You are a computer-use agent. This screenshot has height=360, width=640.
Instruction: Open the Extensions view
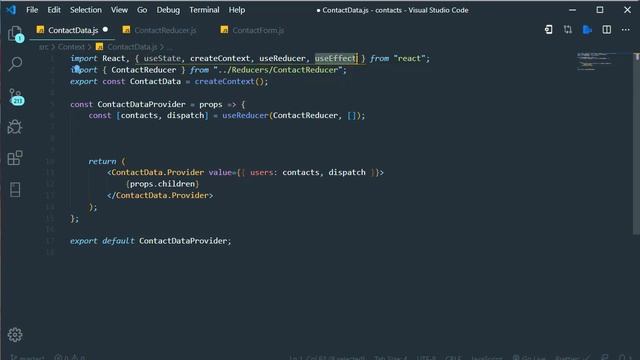15,158
